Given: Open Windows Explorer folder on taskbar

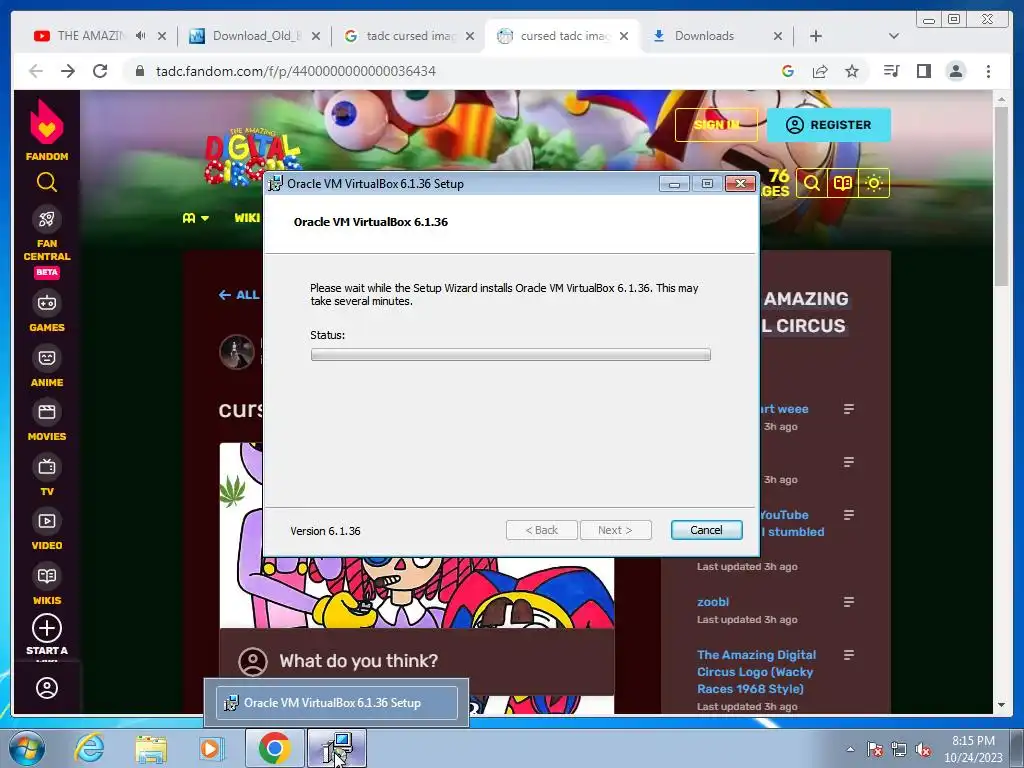Looking at the screenshot, I should pos(151,748).
